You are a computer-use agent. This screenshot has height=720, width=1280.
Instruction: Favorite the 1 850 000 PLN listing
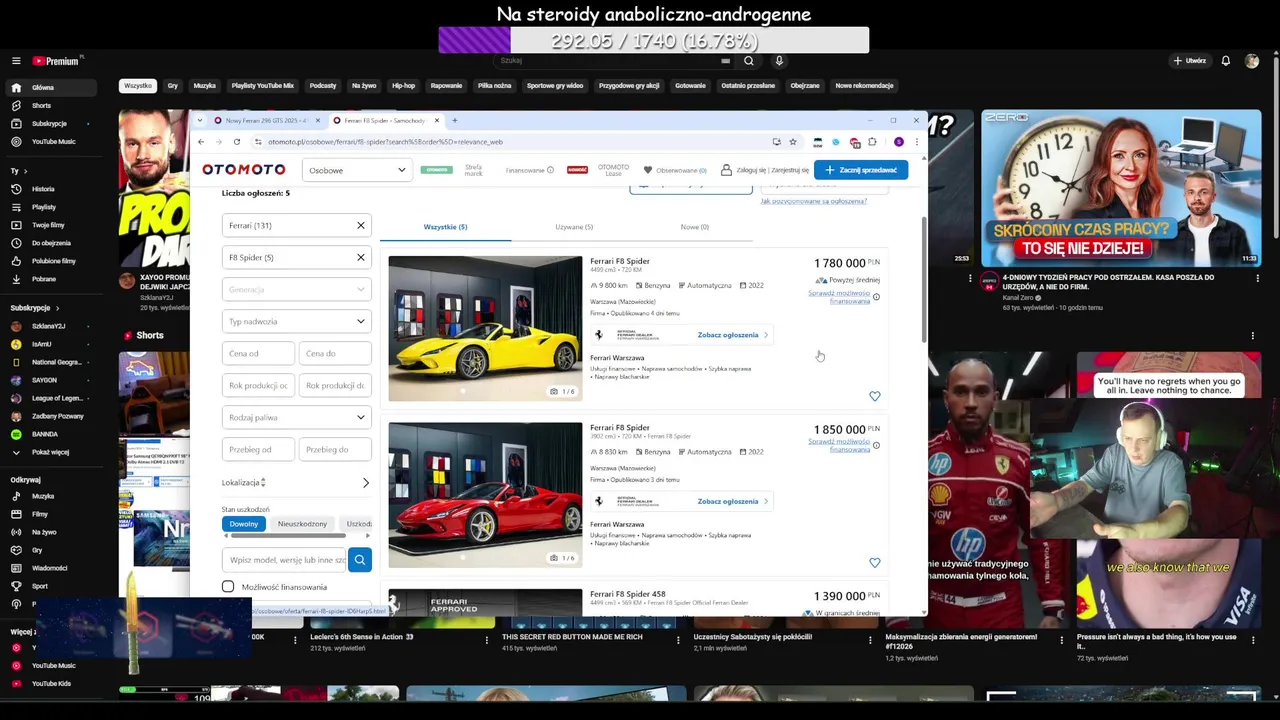[875, 563]
